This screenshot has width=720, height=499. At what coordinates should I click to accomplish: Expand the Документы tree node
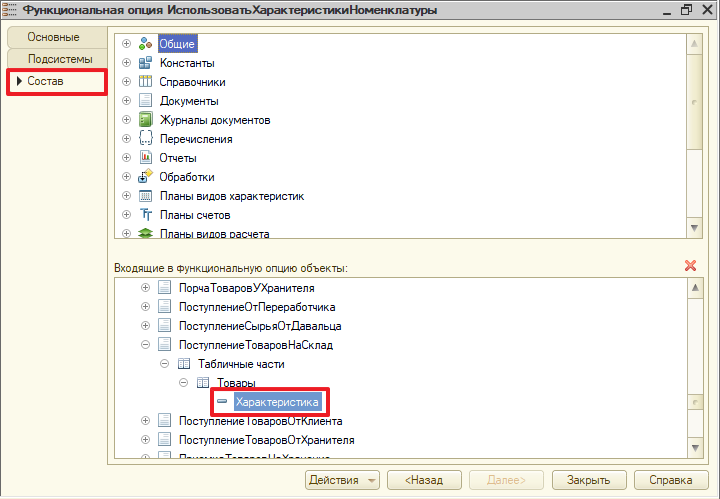(126, 101)
